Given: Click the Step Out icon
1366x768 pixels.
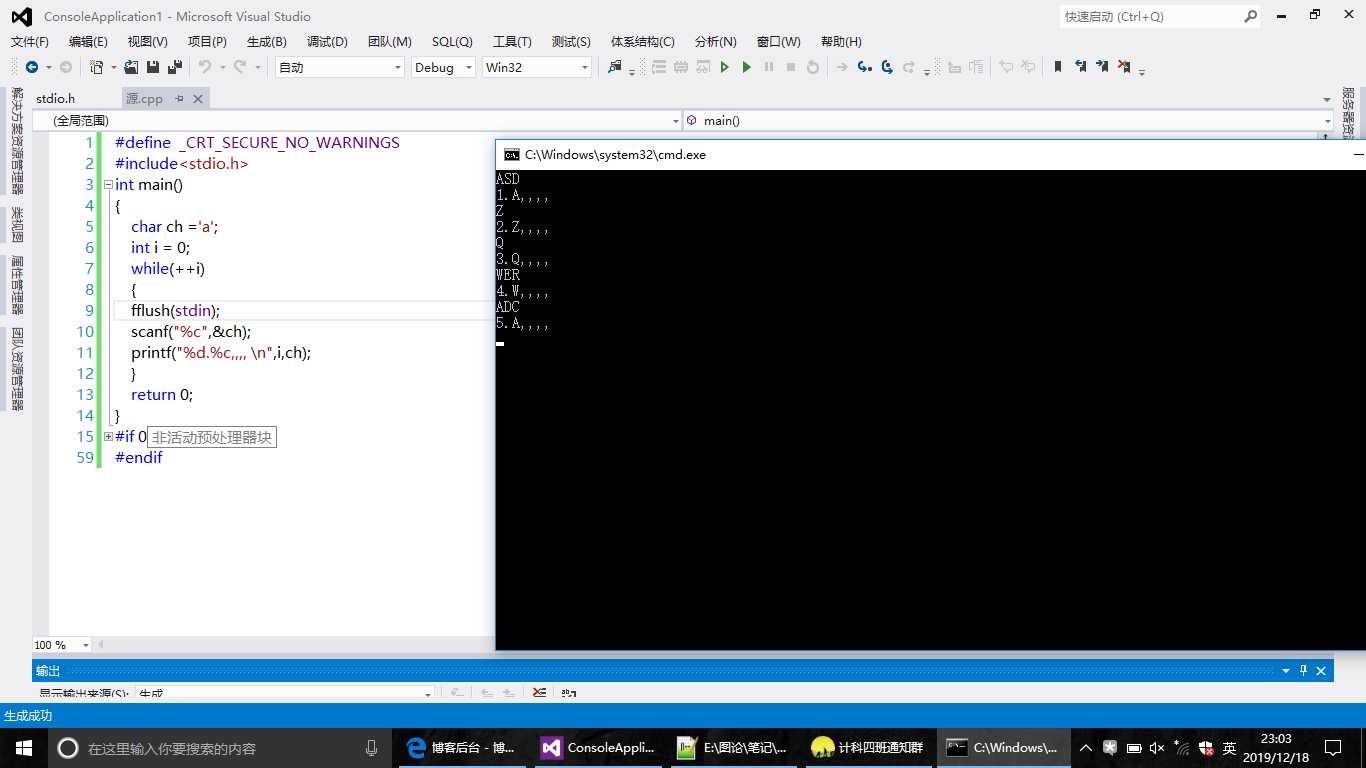Looking at the screenshot, I should point(909,67).
